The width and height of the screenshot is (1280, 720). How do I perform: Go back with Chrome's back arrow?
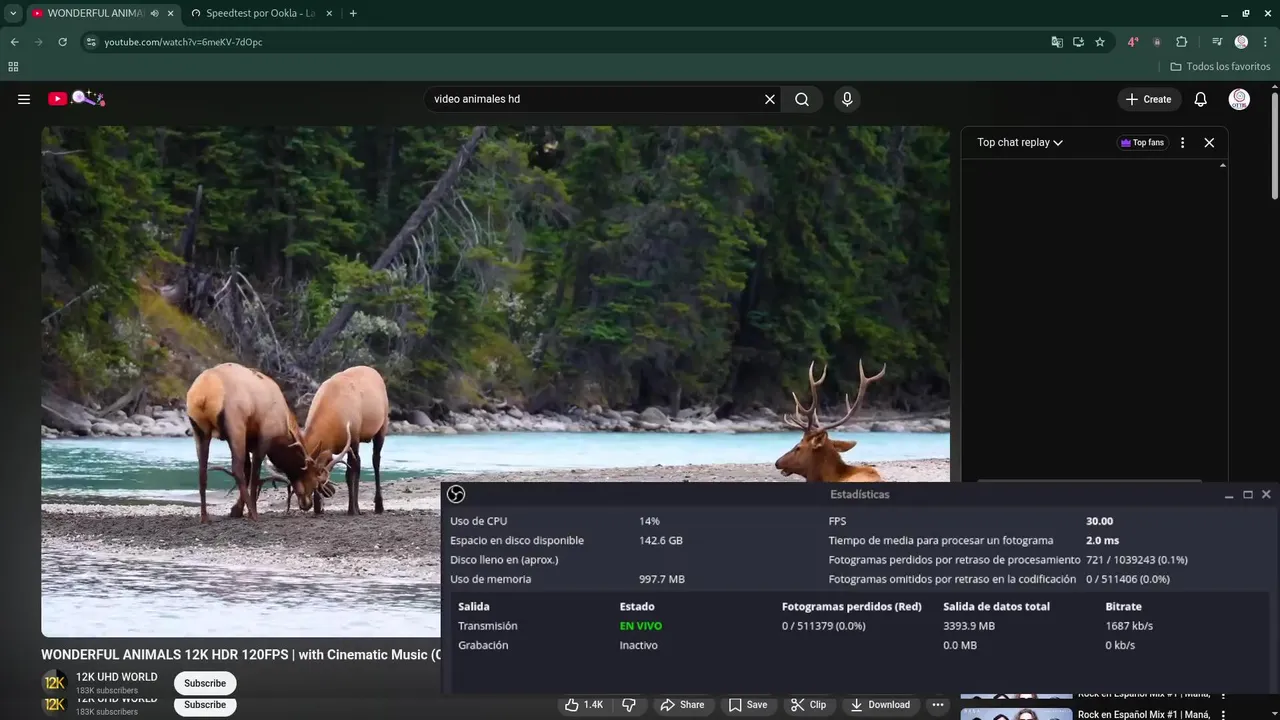coord(14,42)
